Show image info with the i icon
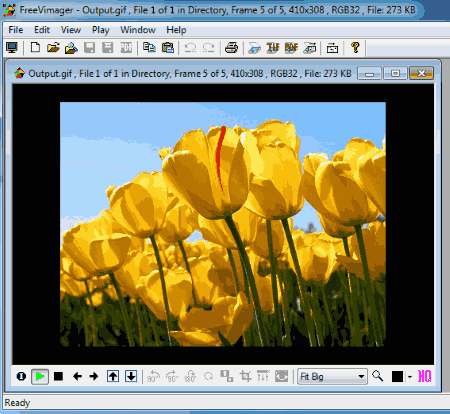Screen dimensions: 450x414 [x=21, y=377]
